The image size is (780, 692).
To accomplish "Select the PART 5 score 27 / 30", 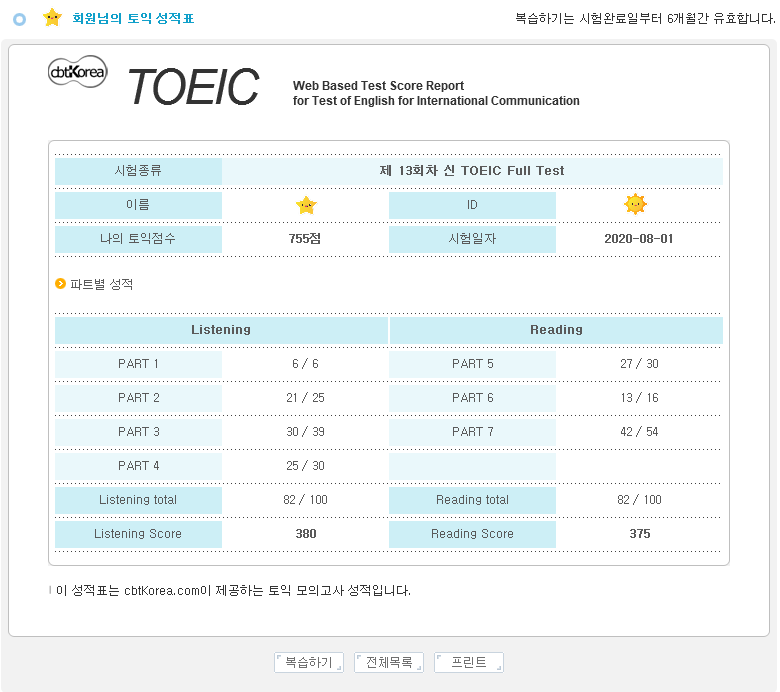I will tap(639, 364).
